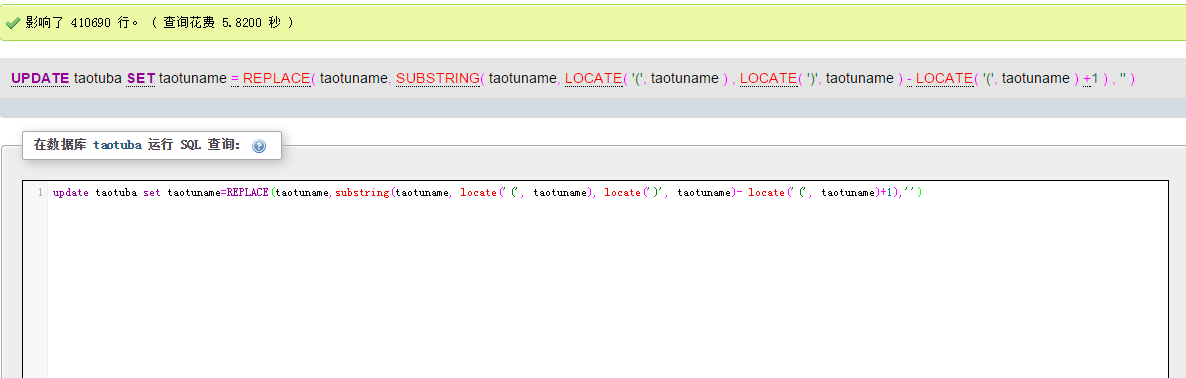Click the first LOCATE function link
The width and height of the screenshot is (1186, 378).
(x=594, y=78)
